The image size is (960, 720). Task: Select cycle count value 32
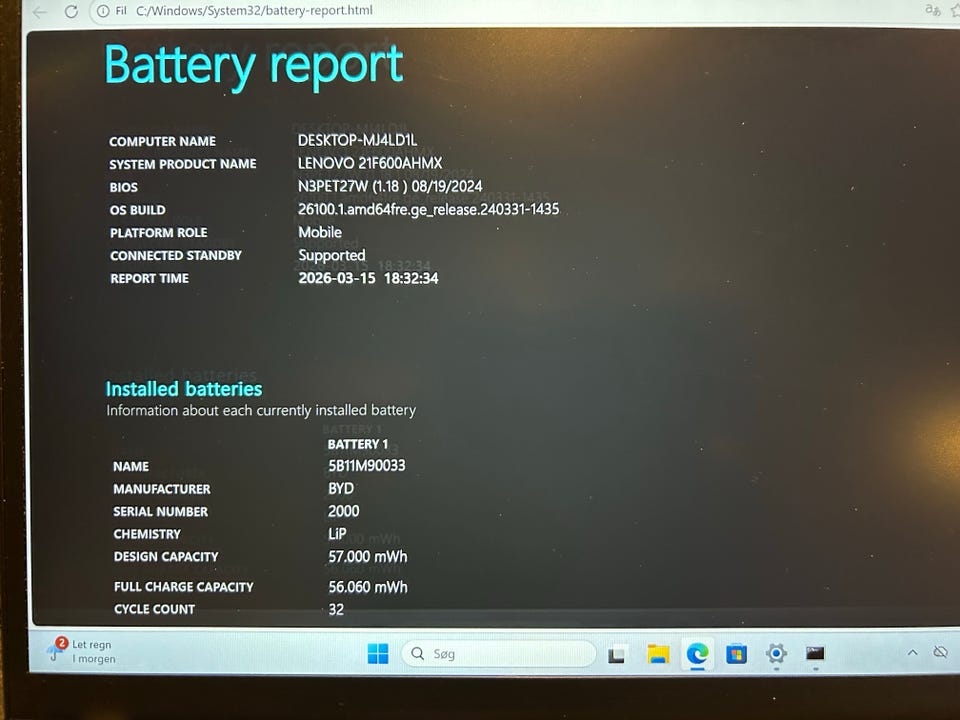[336, 609]
